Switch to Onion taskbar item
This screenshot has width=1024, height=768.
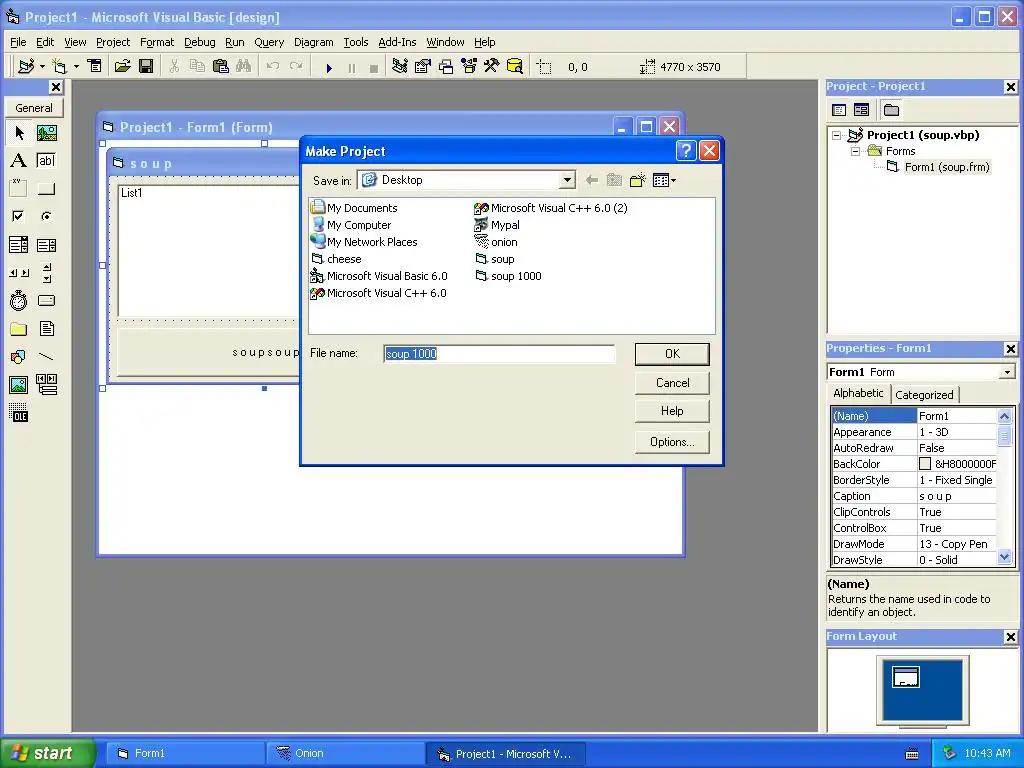click(x=345, y=754)
